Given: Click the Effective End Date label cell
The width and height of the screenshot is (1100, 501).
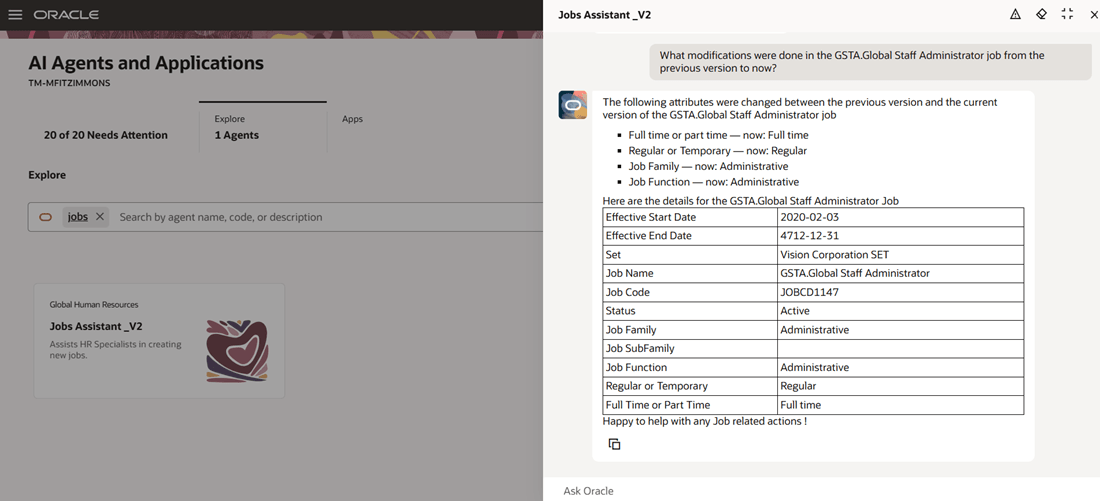Looking at the screenshot, I should 690,236.
